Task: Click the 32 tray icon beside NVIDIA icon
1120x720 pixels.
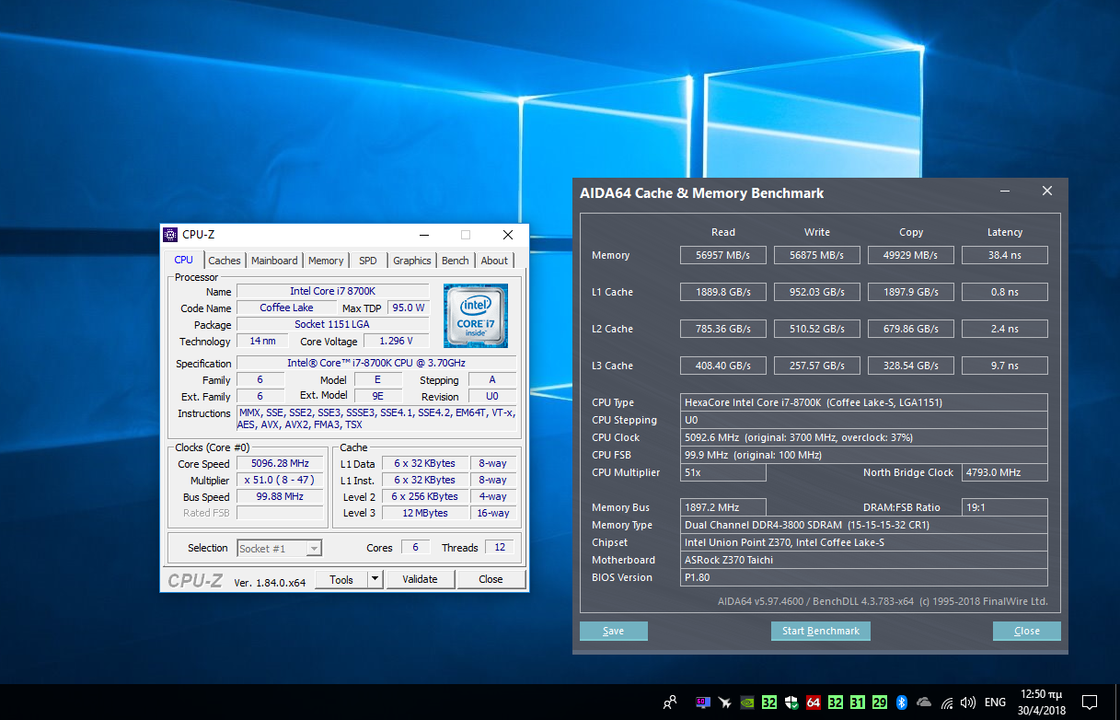Action: coord(769,702)
